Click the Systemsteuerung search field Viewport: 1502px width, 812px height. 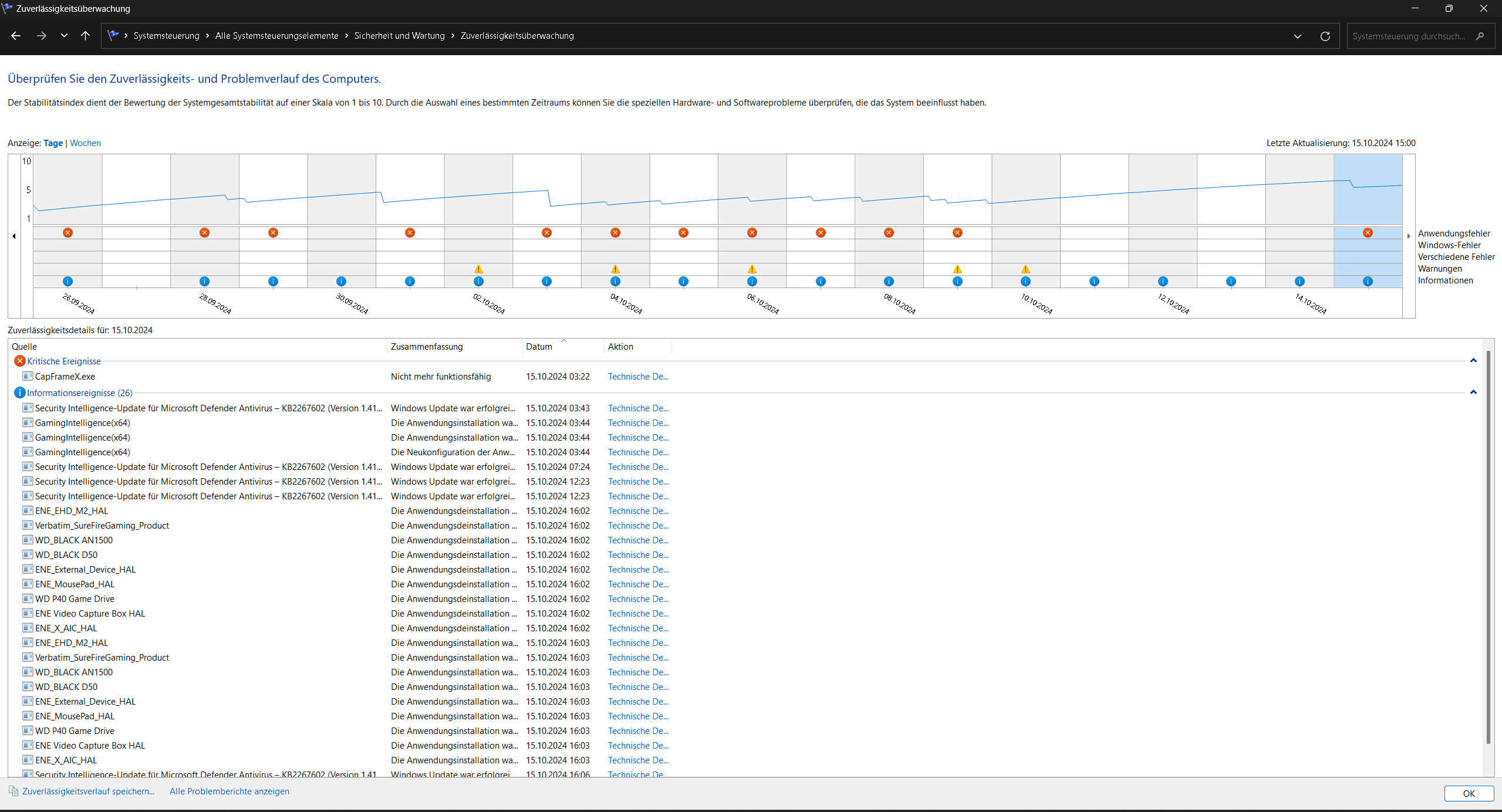(x=1409, y=36)
